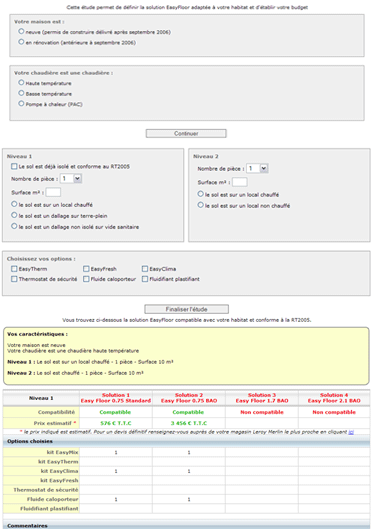Viewport: 373px width, 529px height.
Task: Open the 'ici' store link
Action: 351,432
